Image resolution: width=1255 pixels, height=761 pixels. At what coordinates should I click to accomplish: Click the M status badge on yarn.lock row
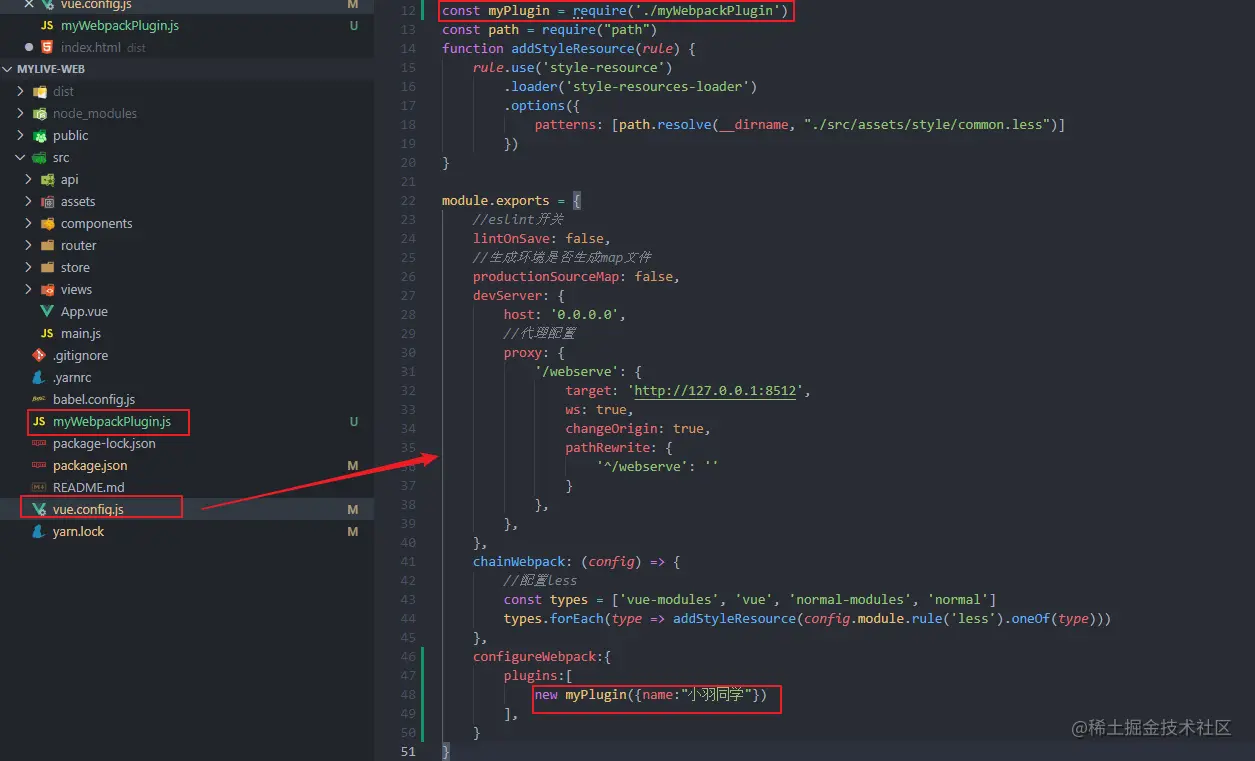353,532
